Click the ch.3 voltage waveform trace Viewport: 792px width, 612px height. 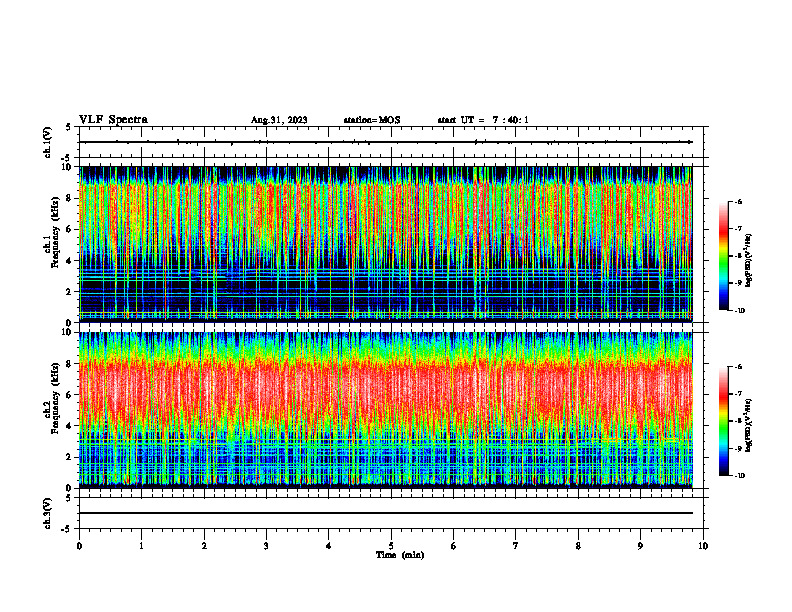[386, 513]
